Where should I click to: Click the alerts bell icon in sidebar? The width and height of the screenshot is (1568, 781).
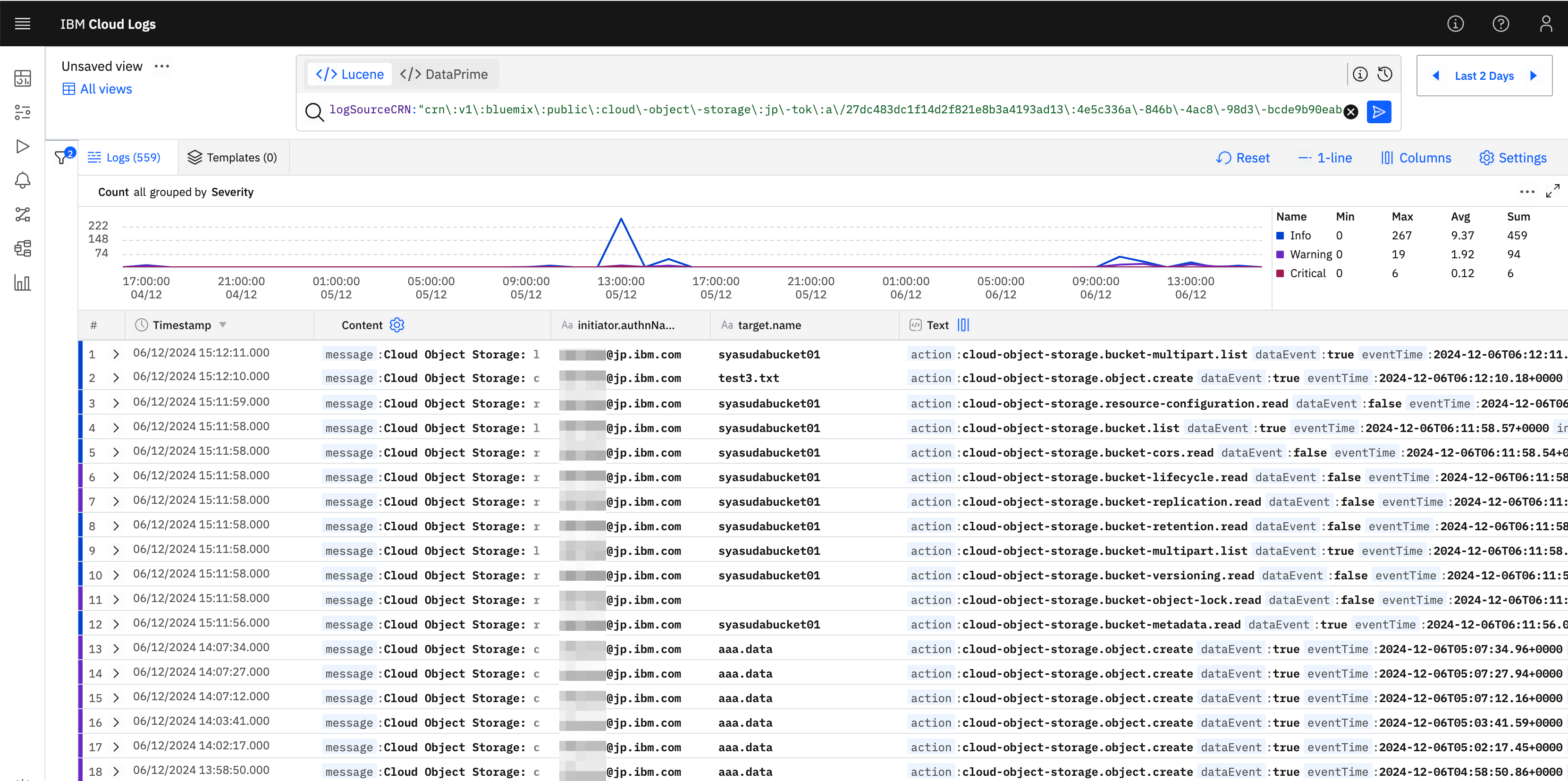coord(23,180)
